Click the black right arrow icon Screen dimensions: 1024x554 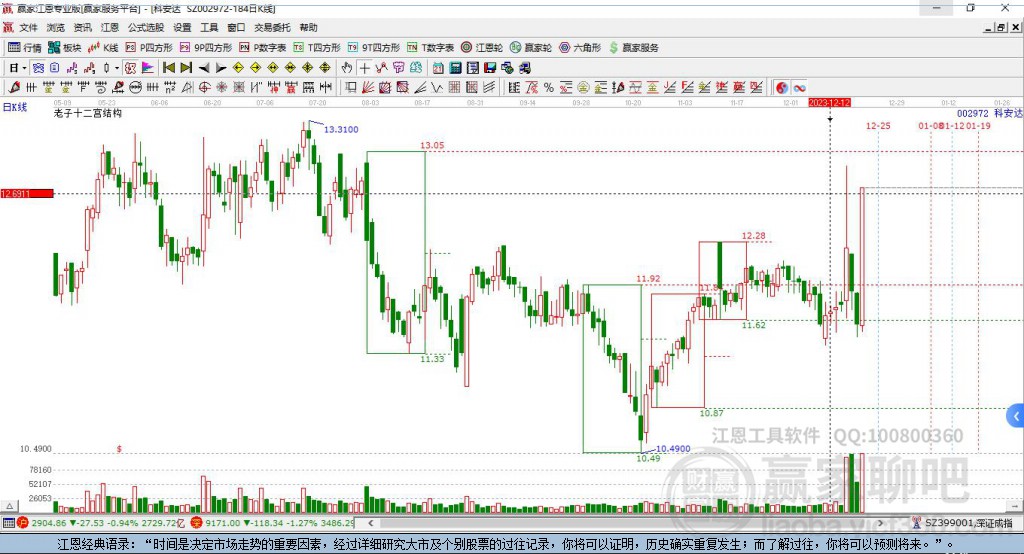(221, 68)
